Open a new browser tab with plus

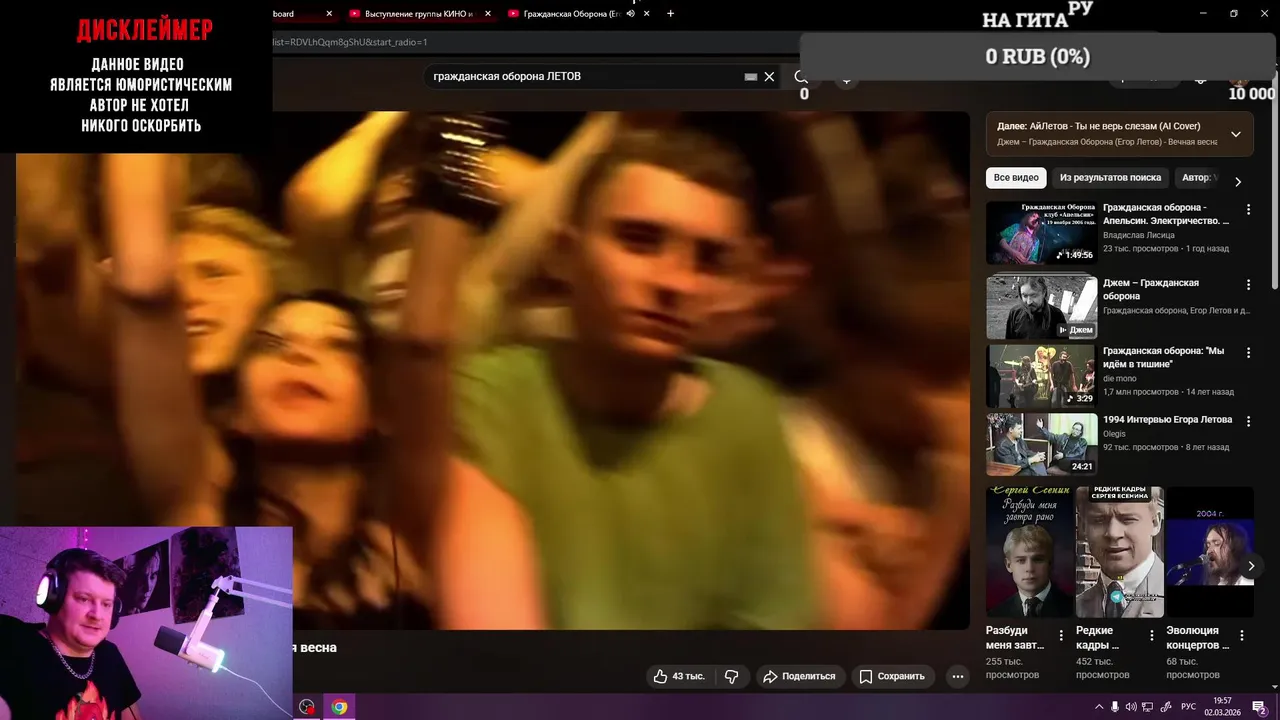pyautogui.click(x=670, y=14)
